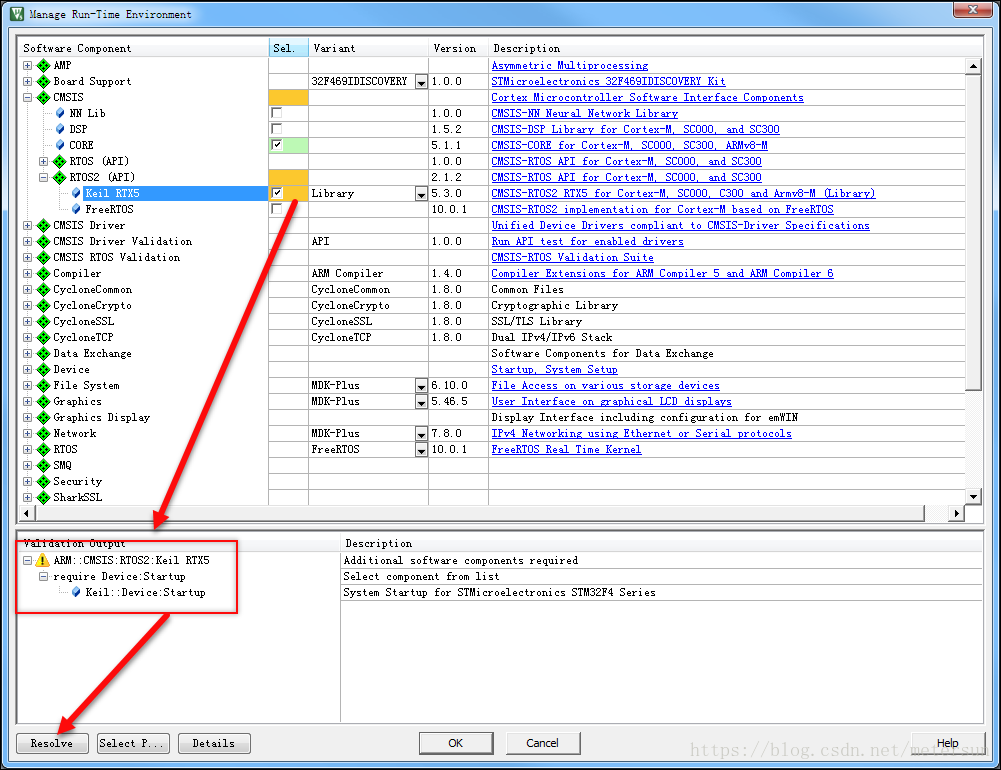
Task: Open the Asymmetric Multiprocessing link
Action: (569, 65)
